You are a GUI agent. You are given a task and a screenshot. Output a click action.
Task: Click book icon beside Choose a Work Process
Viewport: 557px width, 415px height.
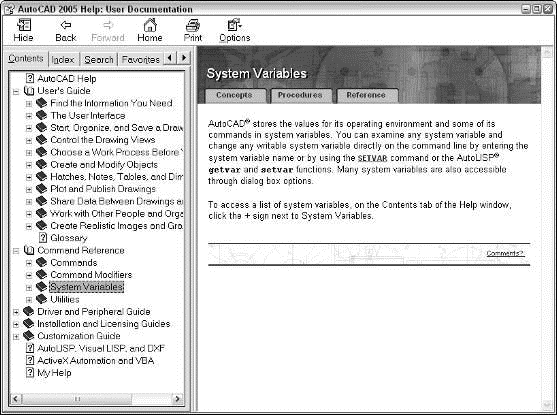tap(42, 152)
